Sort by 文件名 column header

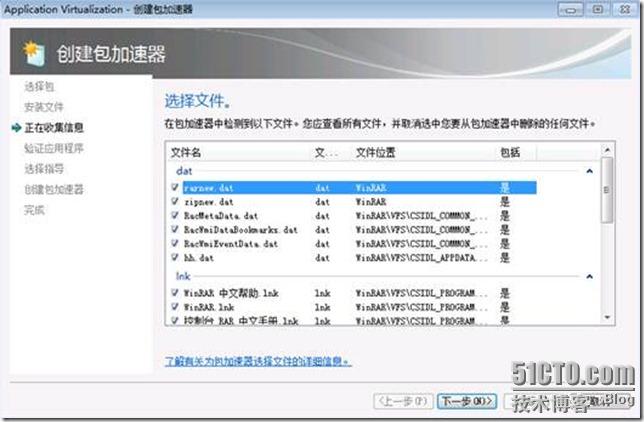pos(186,153)
